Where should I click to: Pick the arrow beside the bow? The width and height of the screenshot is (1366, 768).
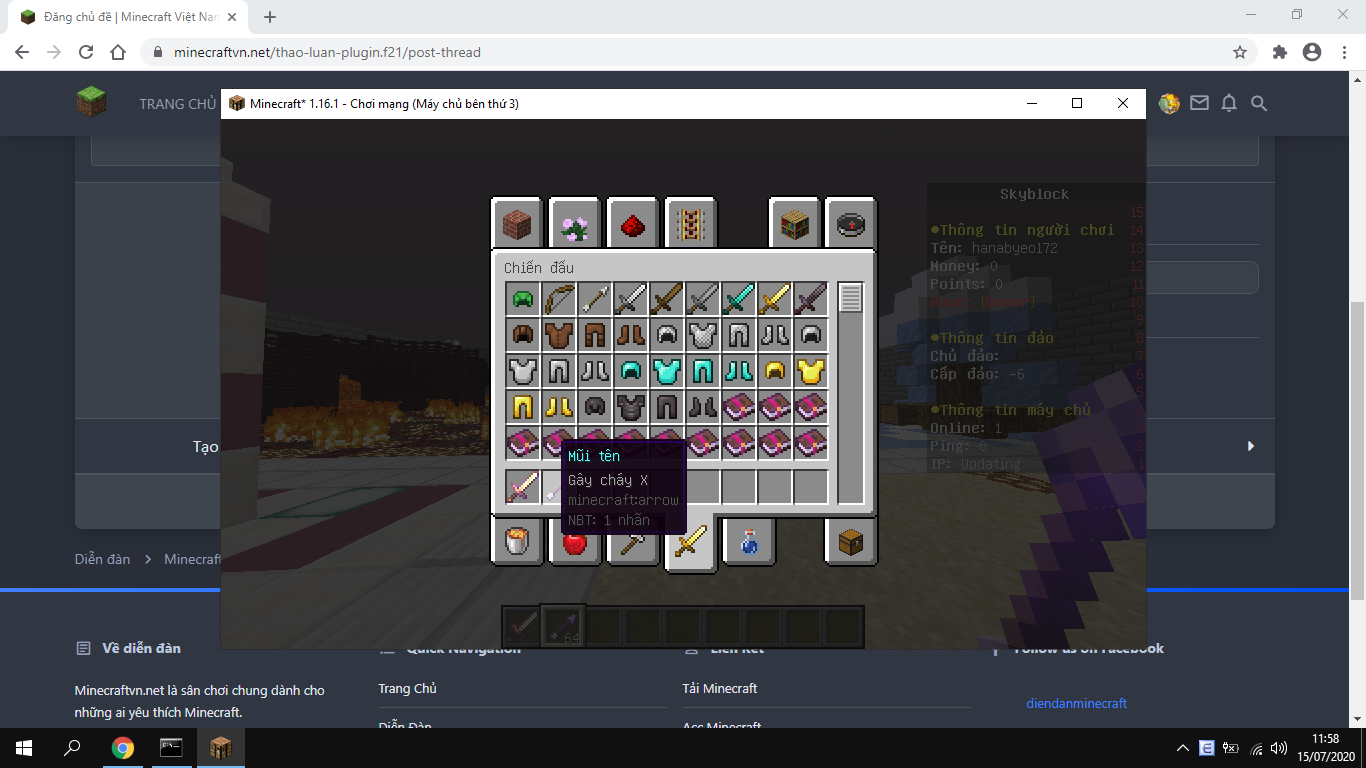coord(595,299)
